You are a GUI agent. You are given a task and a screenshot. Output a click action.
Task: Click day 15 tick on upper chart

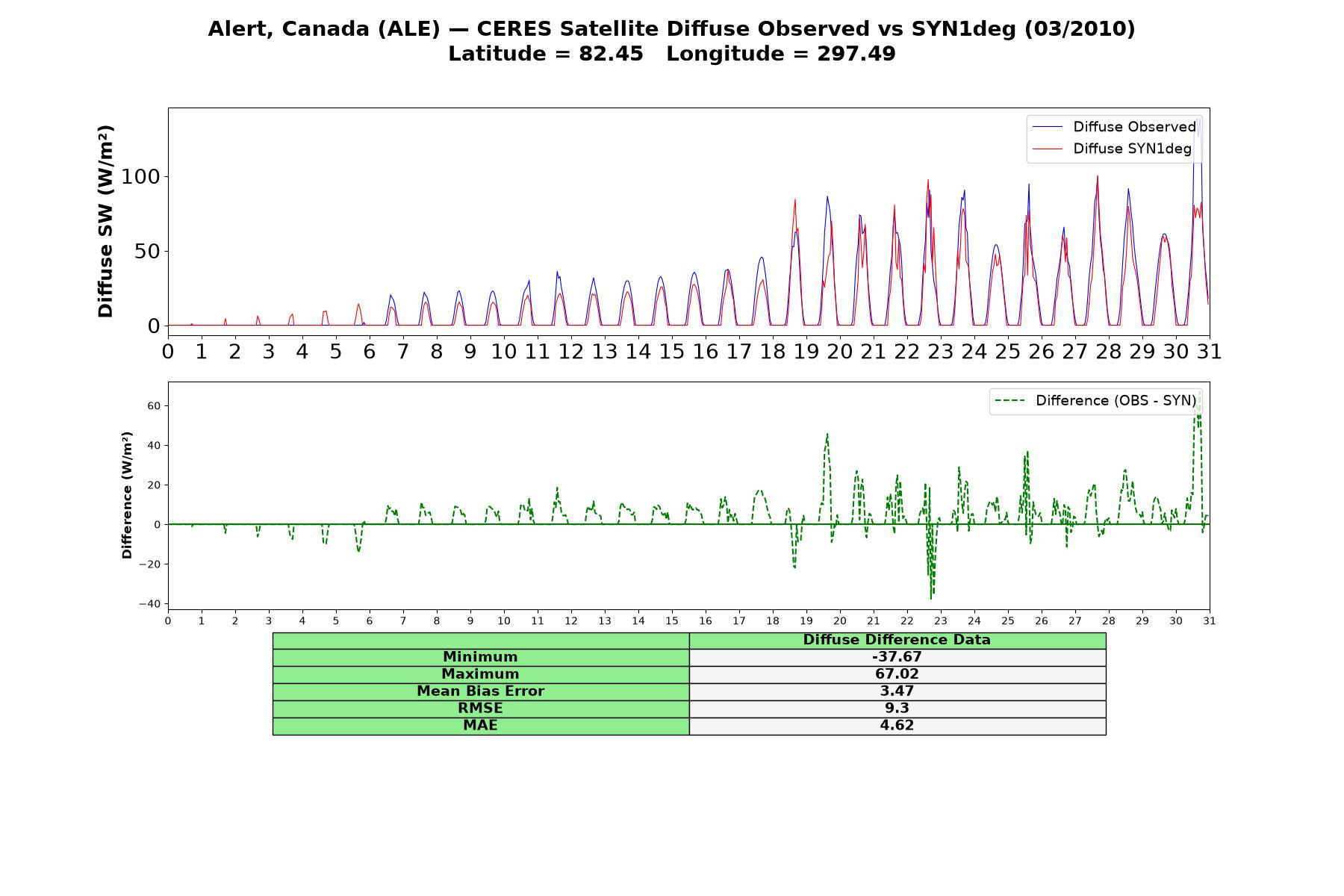pos(671,351)
